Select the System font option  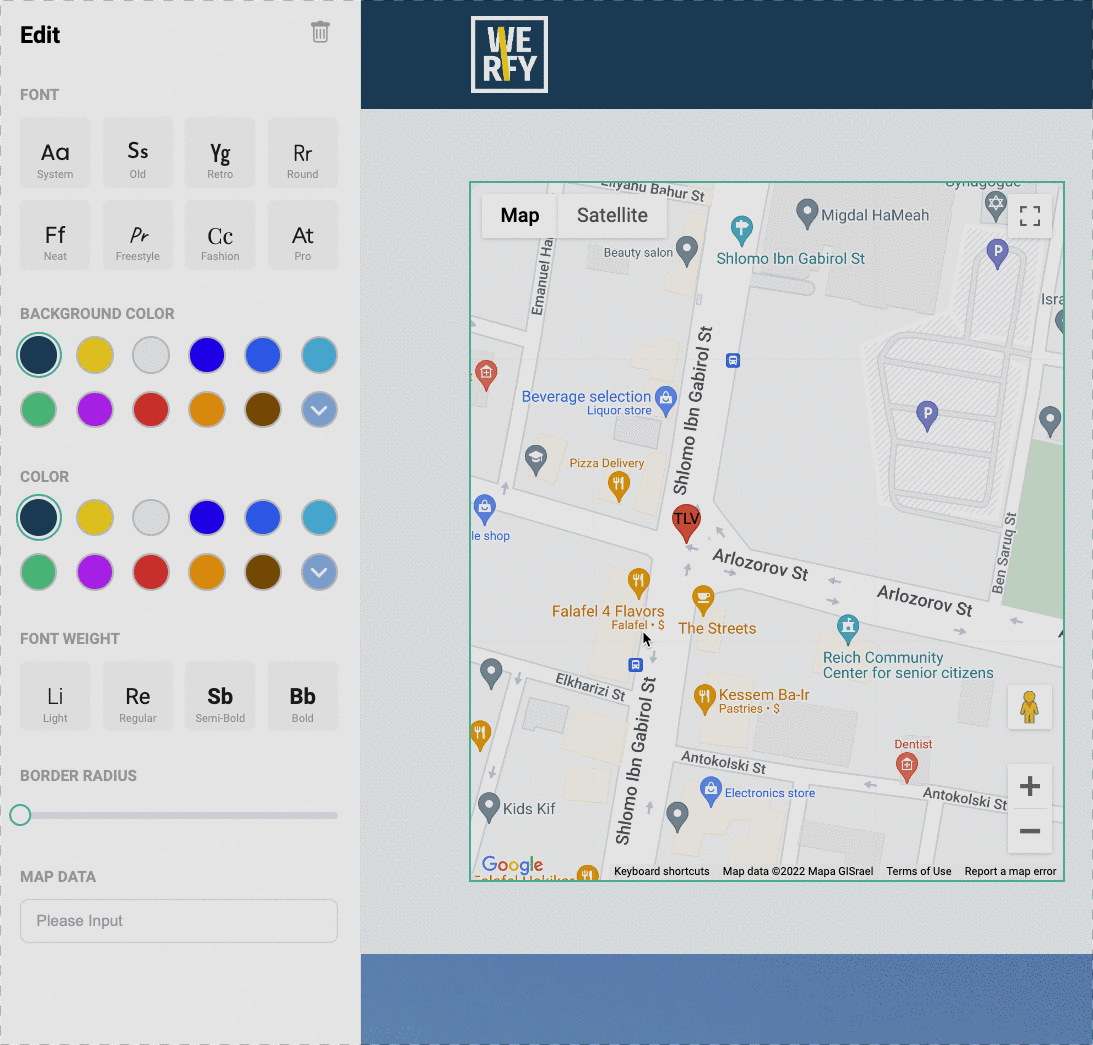(x=55, y=153)
